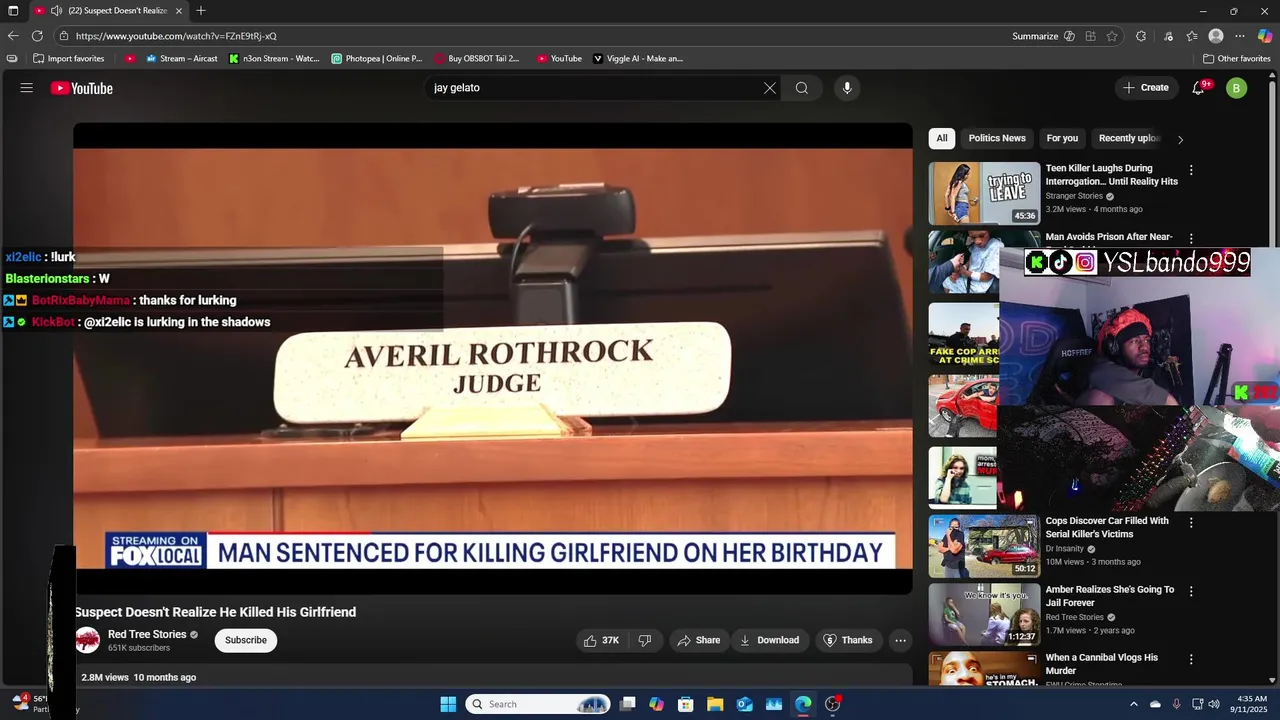
Task: Open more actions ellipsis below video
Action: click(x=900, y=640)
